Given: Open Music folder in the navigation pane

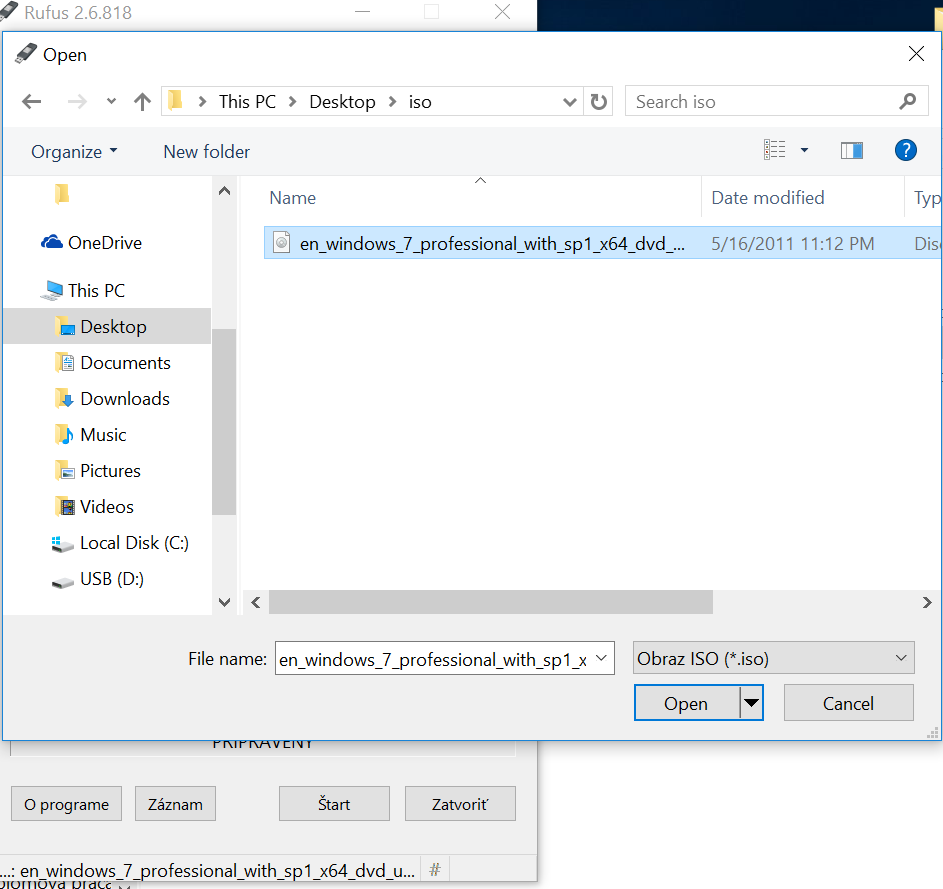Looking at the screenshot, I should pos(103,435).
